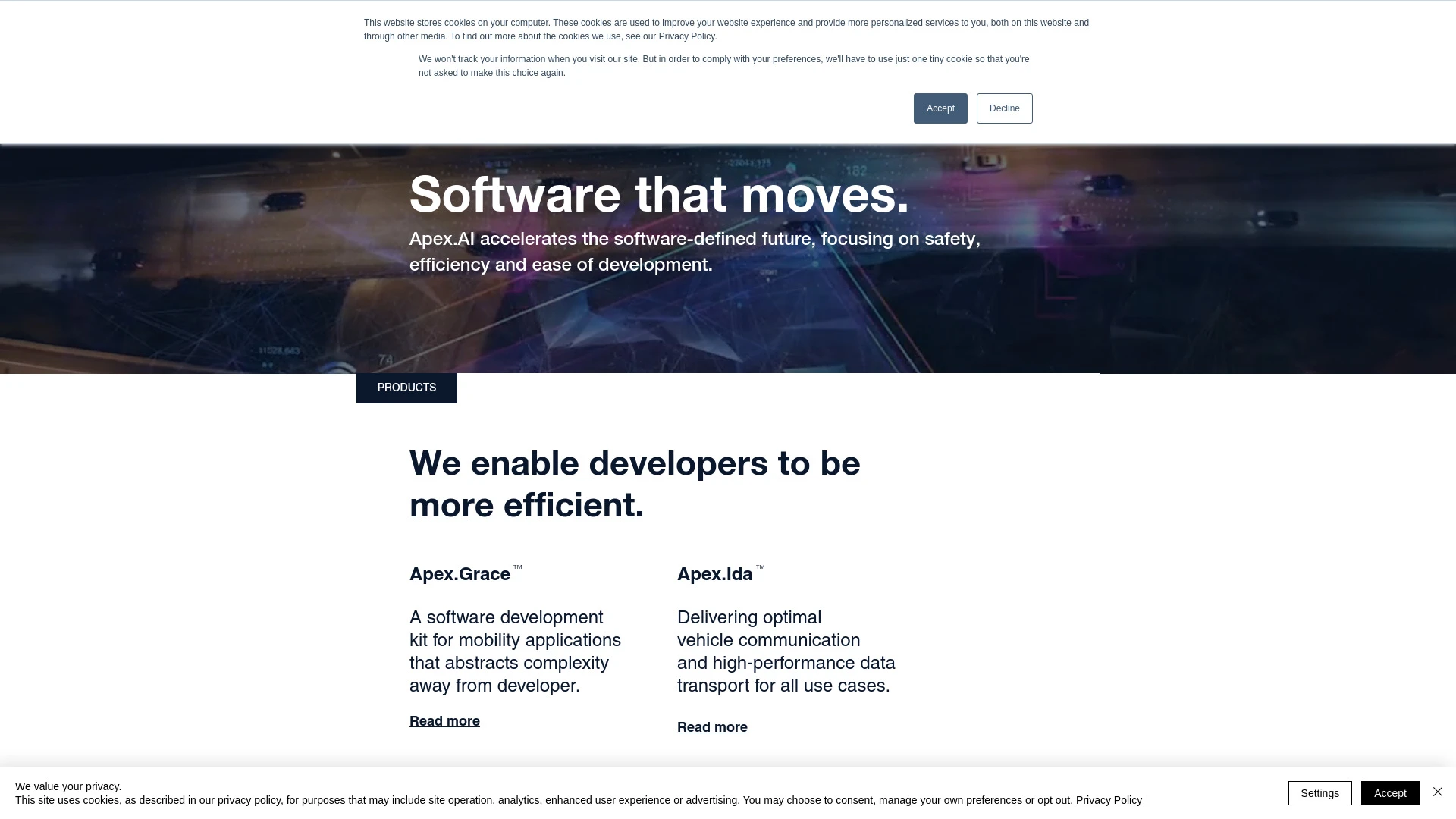Screen dimensions: 1456x819
Task: Click the Apex.Grace trademark symbol
Action: point(516,567)
